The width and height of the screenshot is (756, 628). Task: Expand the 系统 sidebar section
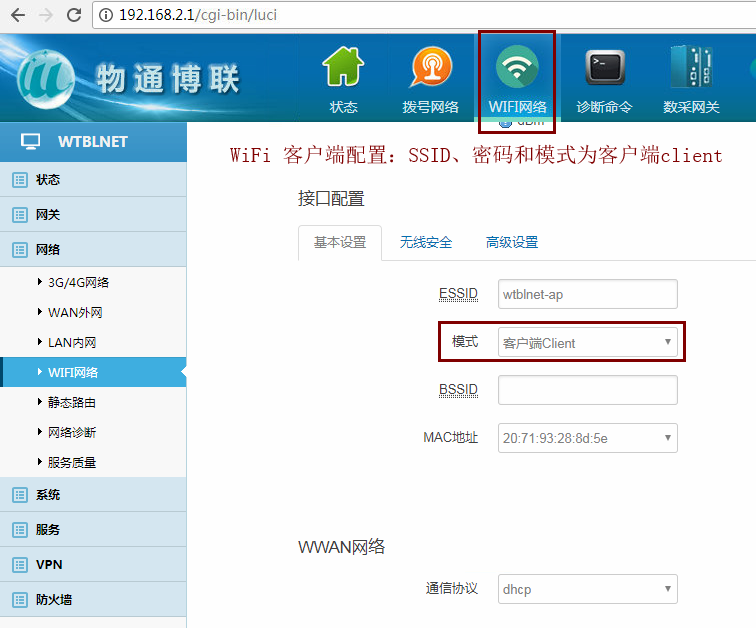[48, 495]
